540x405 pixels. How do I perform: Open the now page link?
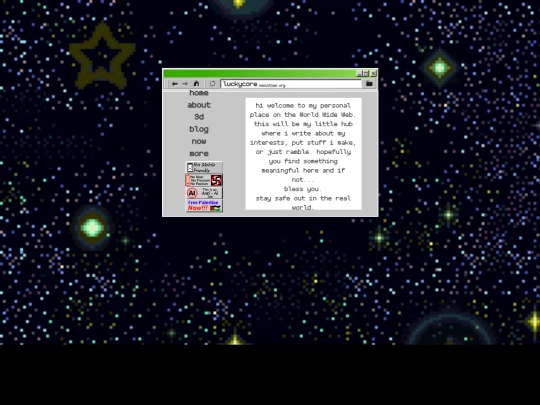coord(199,142)
